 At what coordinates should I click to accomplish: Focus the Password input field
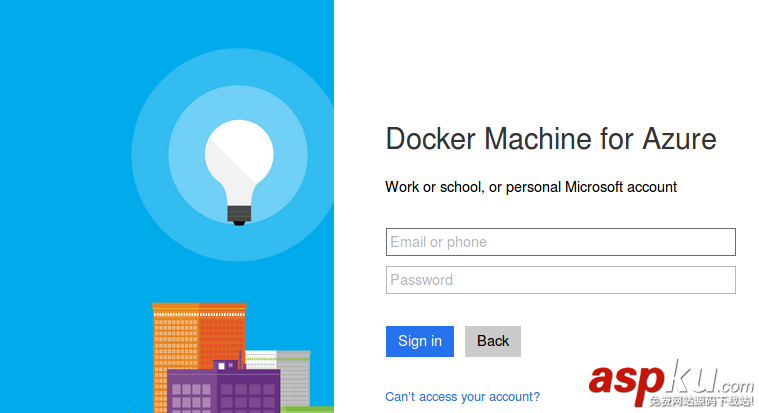pos(560,280)
